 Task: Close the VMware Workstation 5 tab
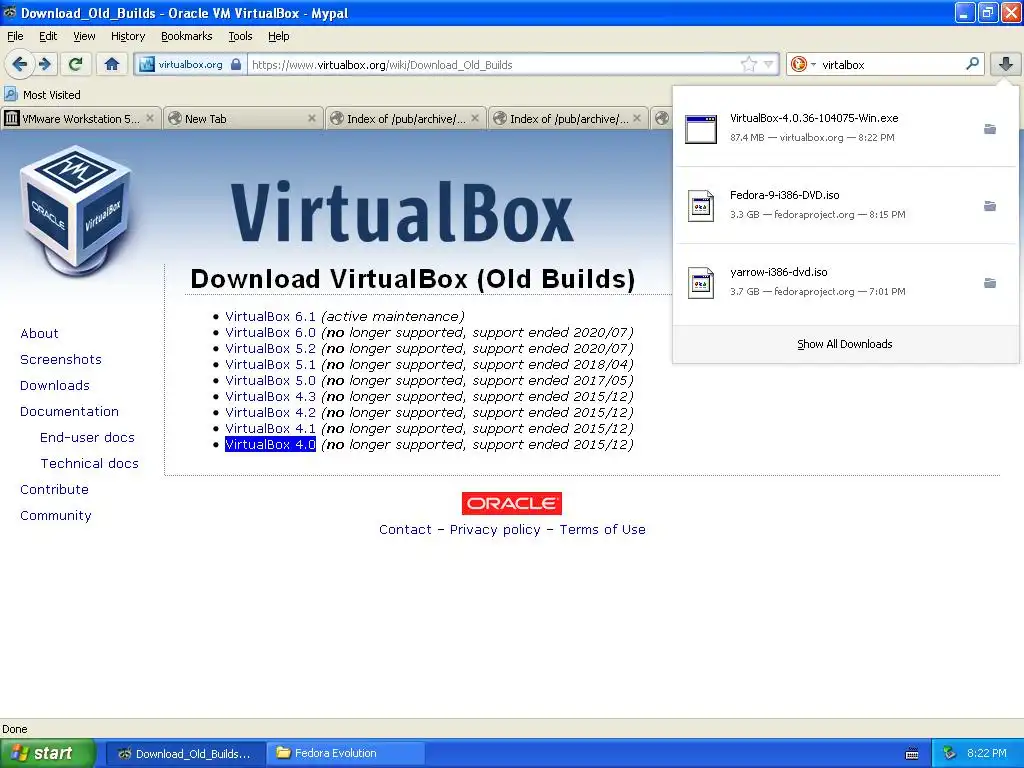150,118
